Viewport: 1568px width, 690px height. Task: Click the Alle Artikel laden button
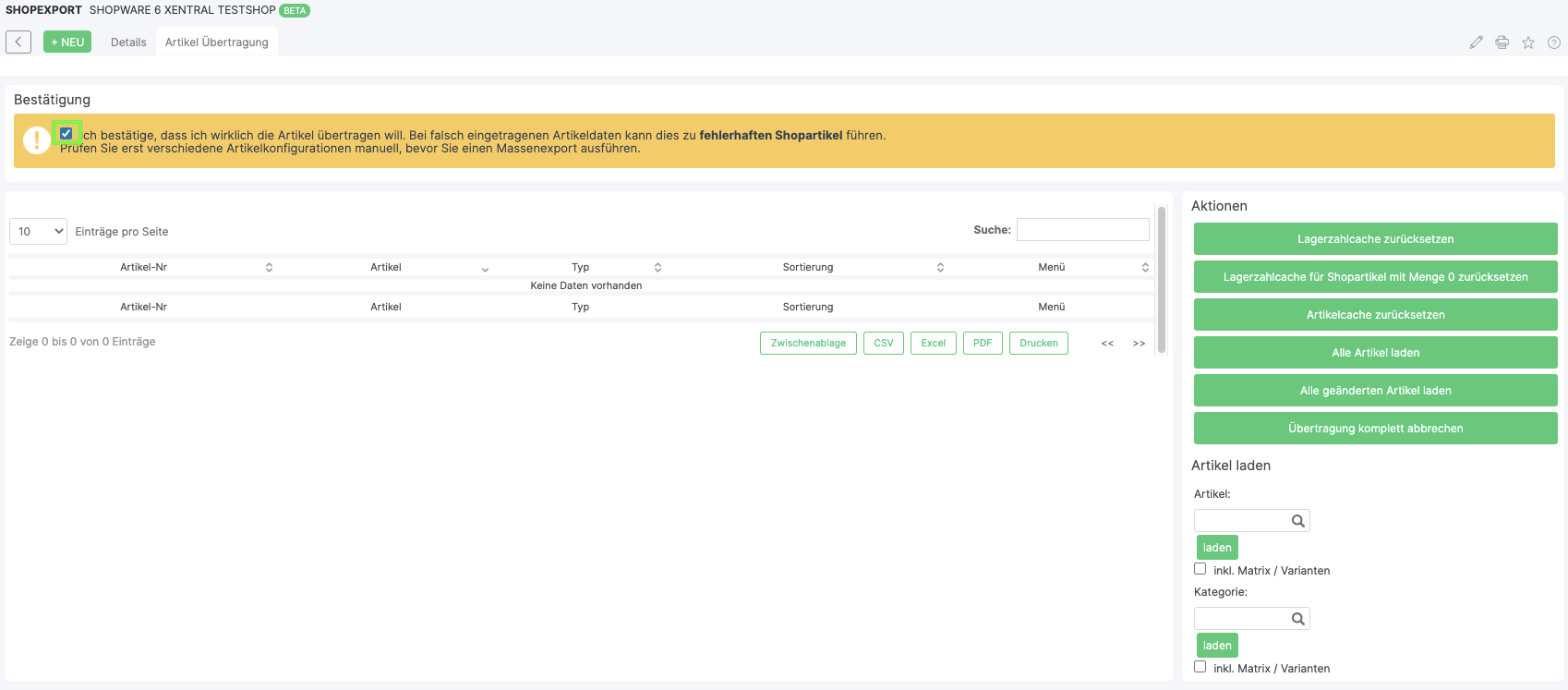point(1375,353)
